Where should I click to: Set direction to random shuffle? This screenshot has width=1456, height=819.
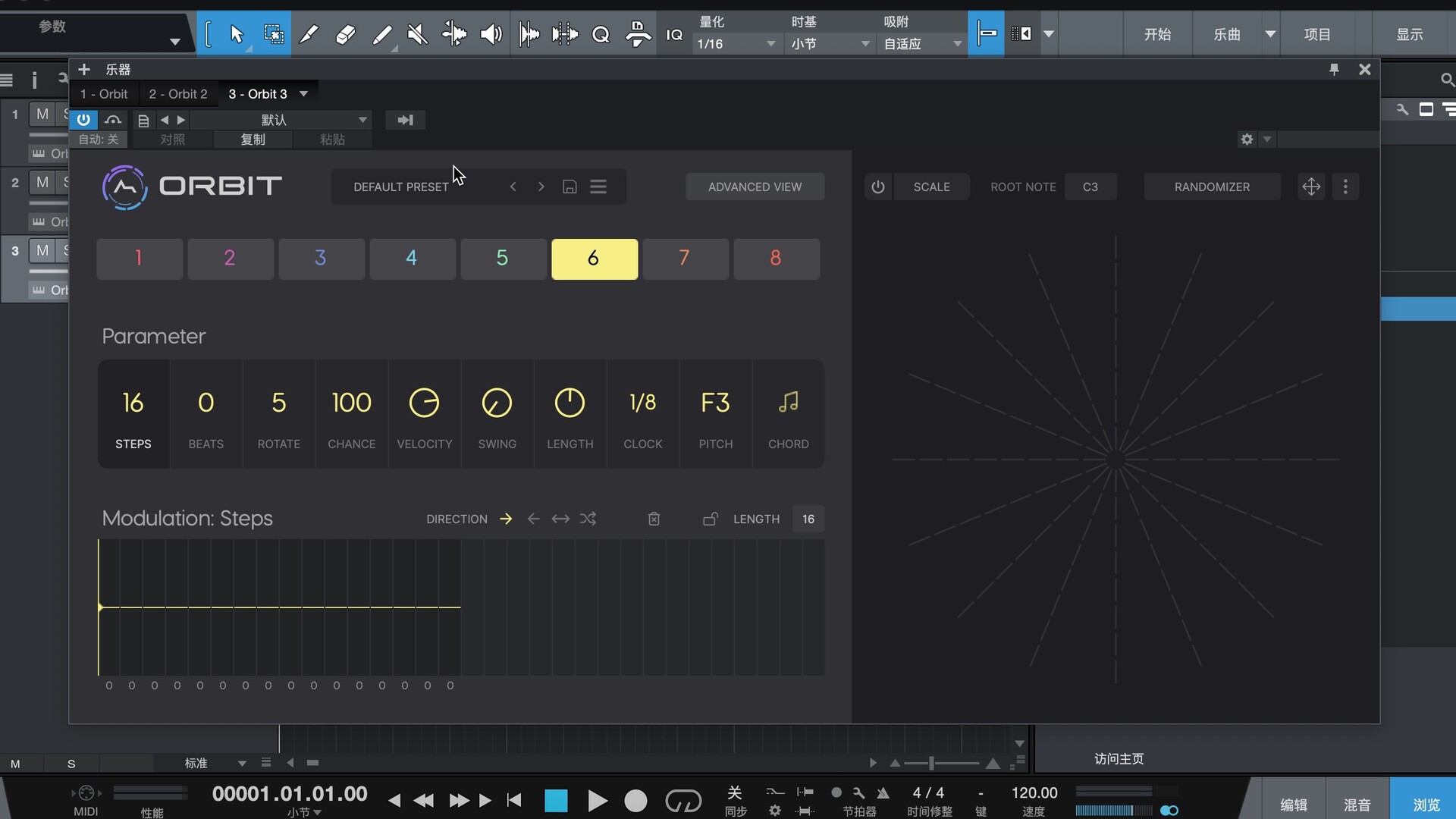588,519
